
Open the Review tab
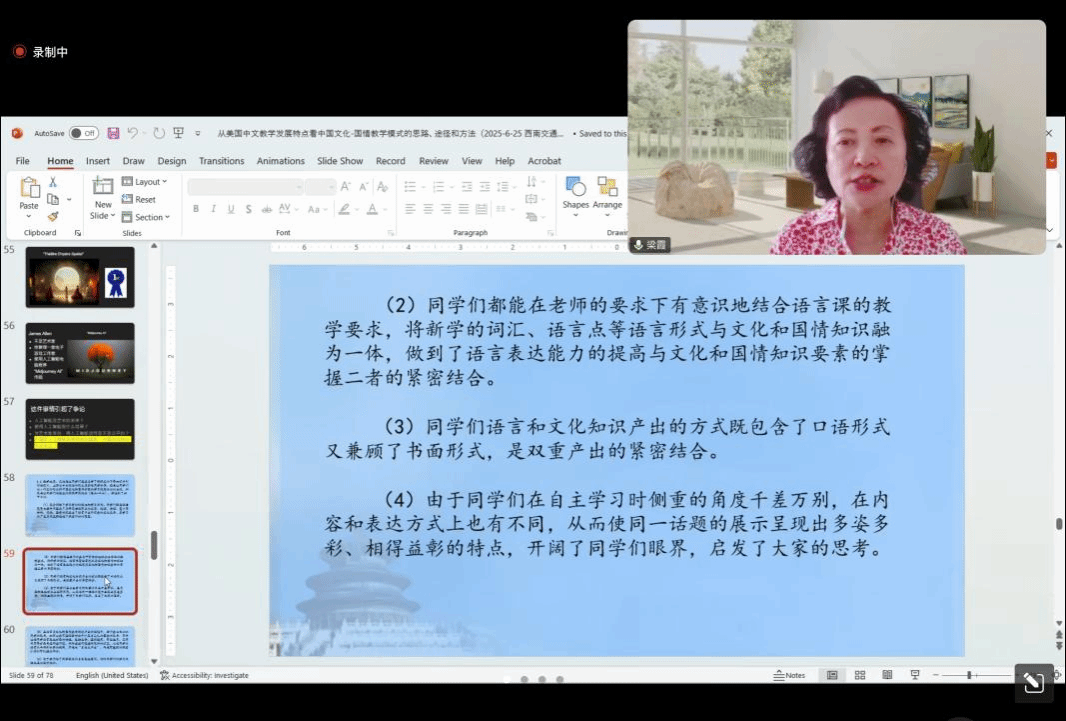pos(433,161)
